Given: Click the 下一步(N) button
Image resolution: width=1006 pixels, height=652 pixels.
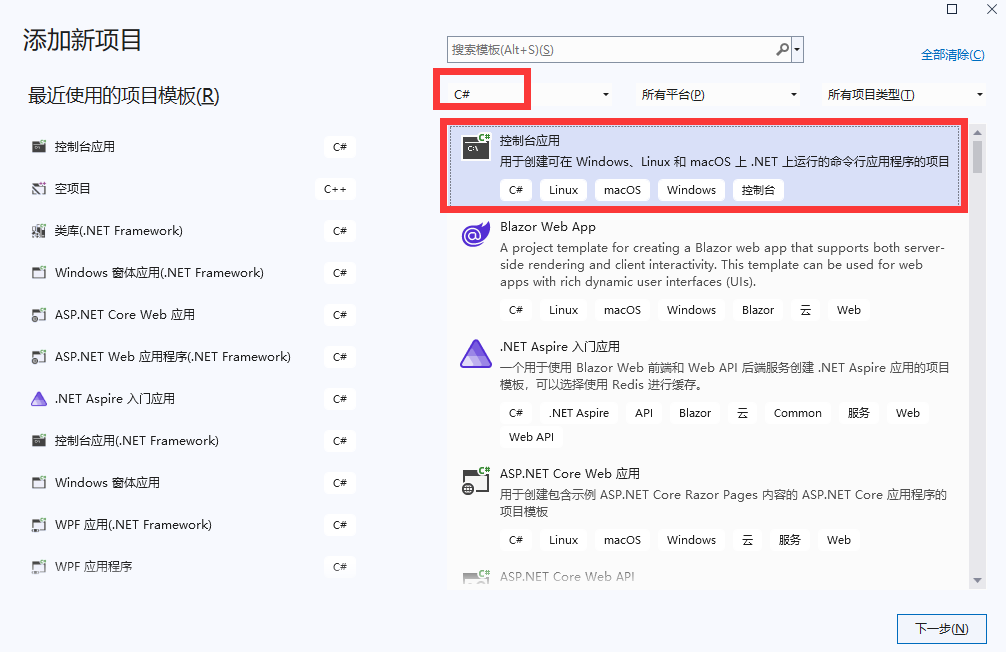Looking at the screenshot, I should coord(941,629).
